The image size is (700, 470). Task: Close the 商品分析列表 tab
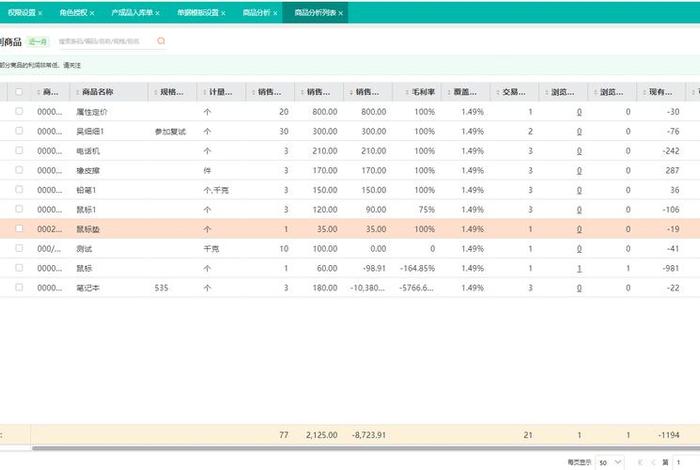(x=341, y=13)
